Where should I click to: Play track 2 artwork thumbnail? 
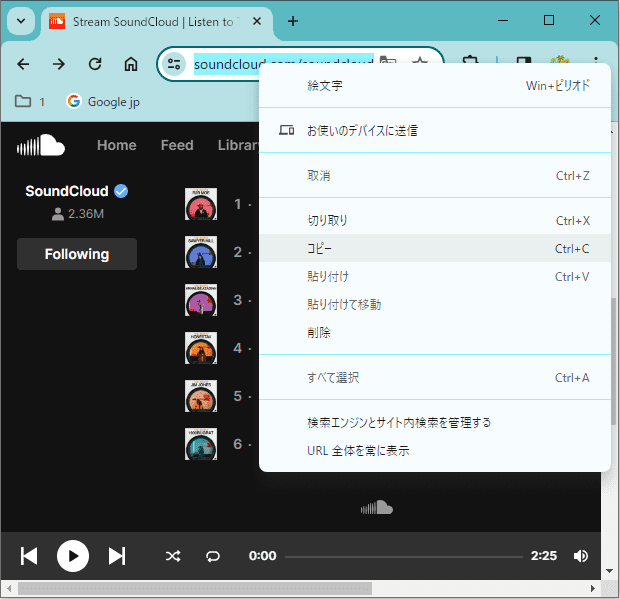click(201, 252)
